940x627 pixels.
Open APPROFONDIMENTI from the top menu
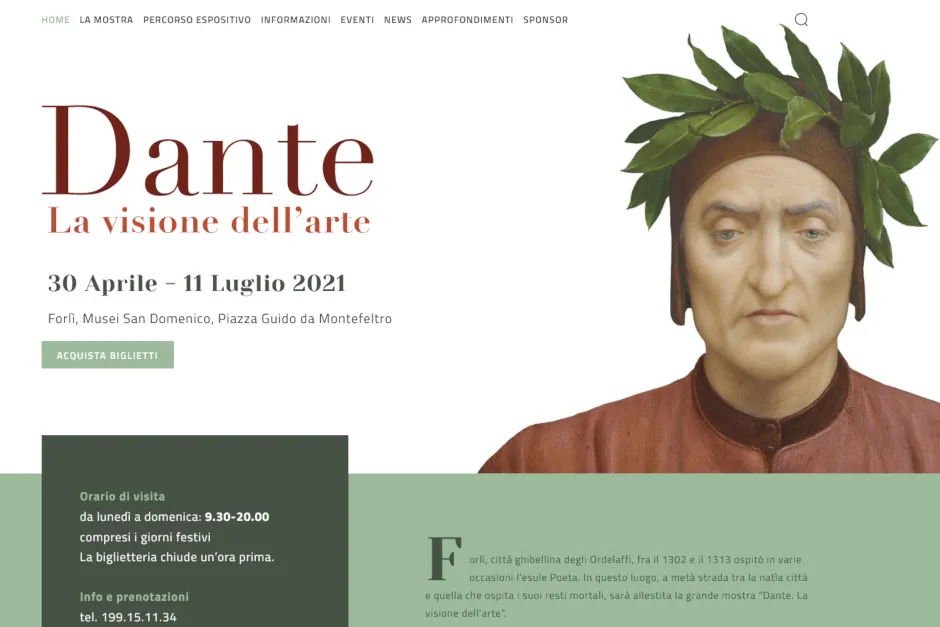(467, 20)
